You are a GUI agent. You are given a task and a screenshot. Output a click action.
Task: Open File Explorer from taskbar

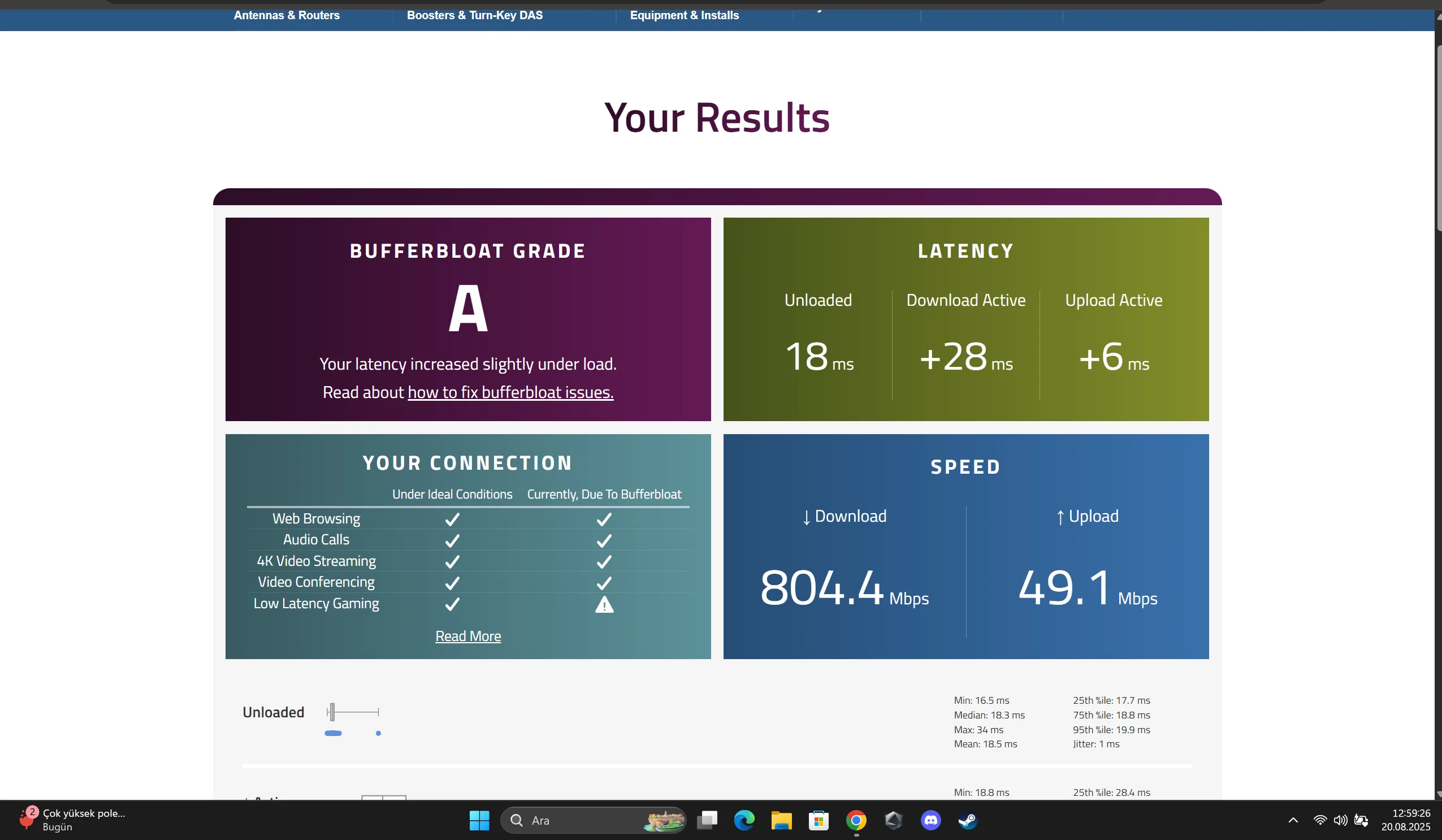click(x=781, y=820)
